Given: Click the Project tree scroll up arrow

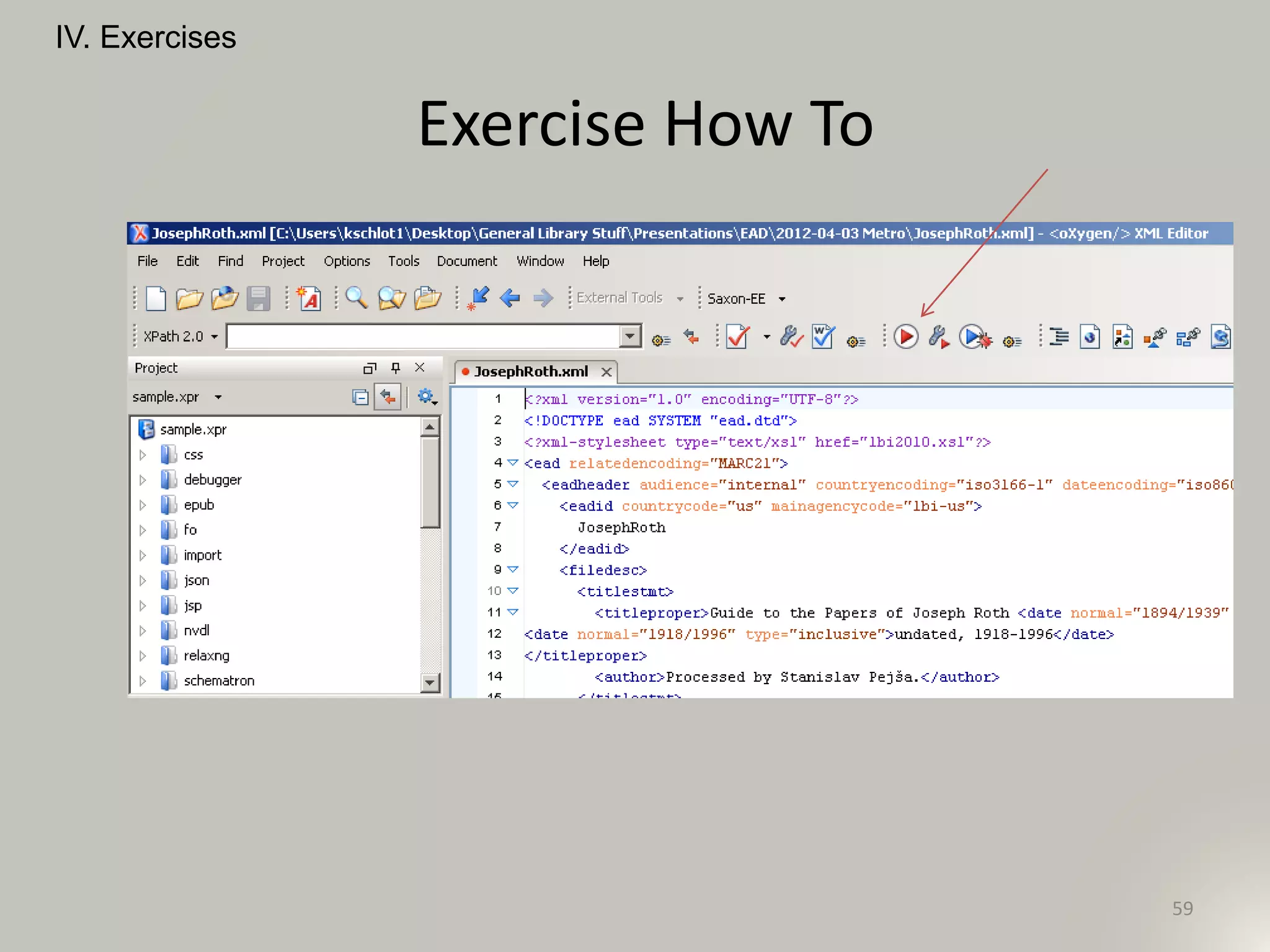Looking at the screenshot, I should click(x=430, y=427).
